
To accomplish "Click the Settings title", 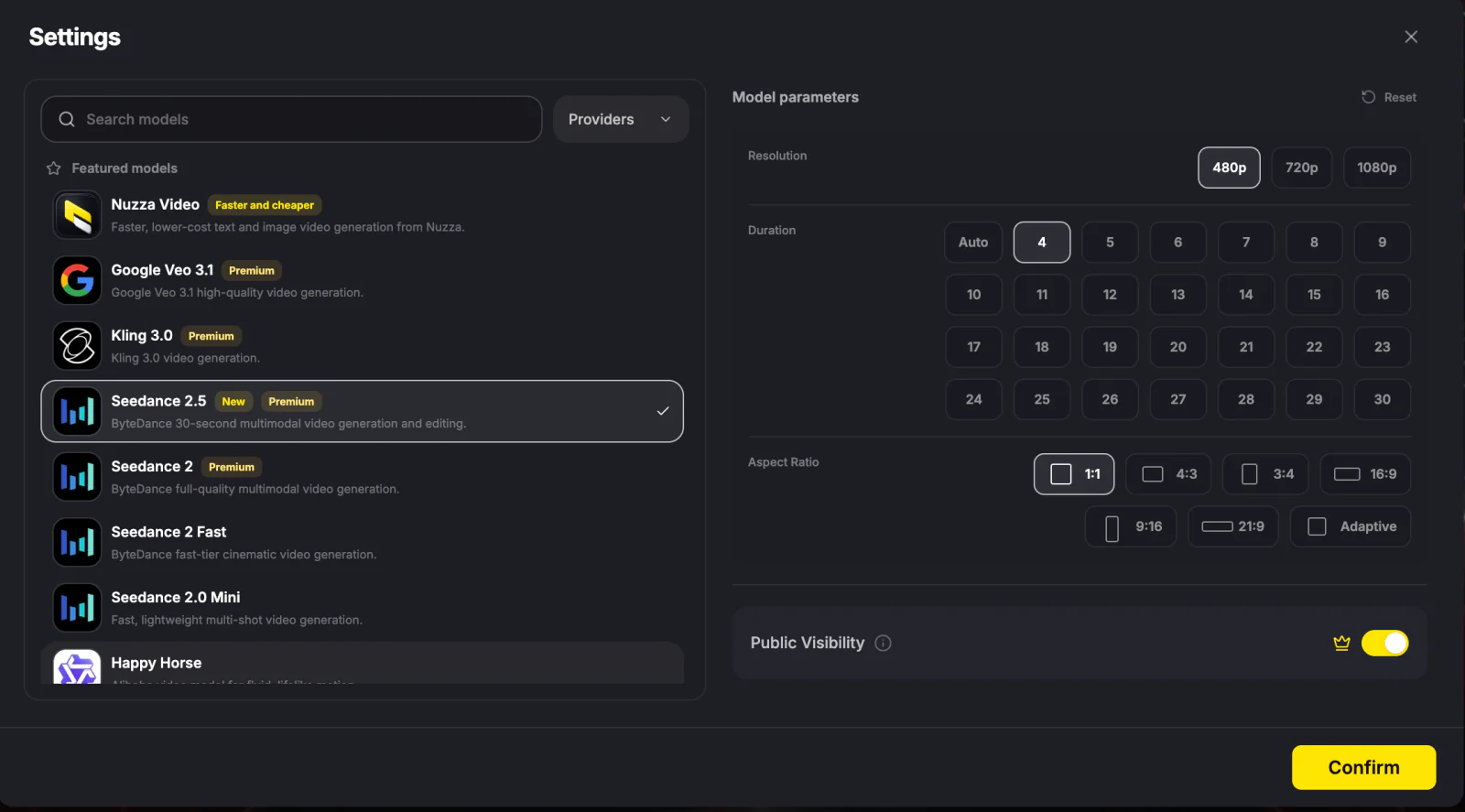I will [75, 38].
